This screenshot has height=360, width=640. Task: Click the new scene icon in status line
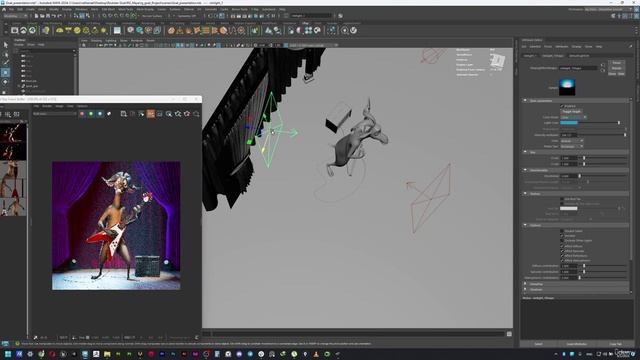[36, 16]
